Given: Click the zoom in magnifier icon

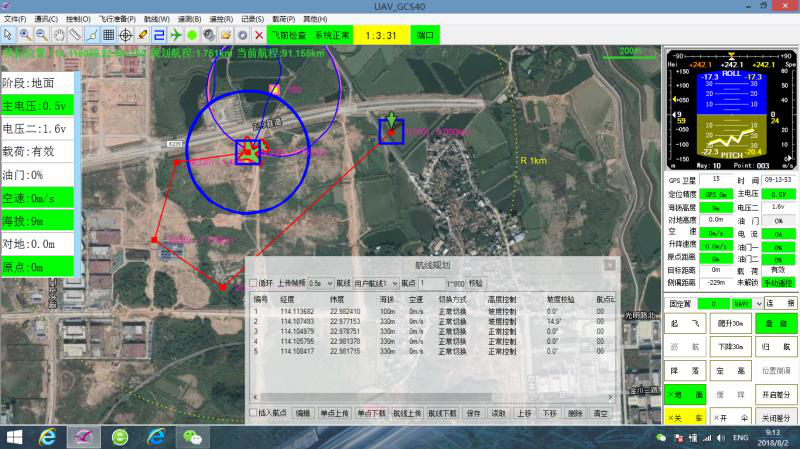Looking at the screenshot, I should click(25, 34).
